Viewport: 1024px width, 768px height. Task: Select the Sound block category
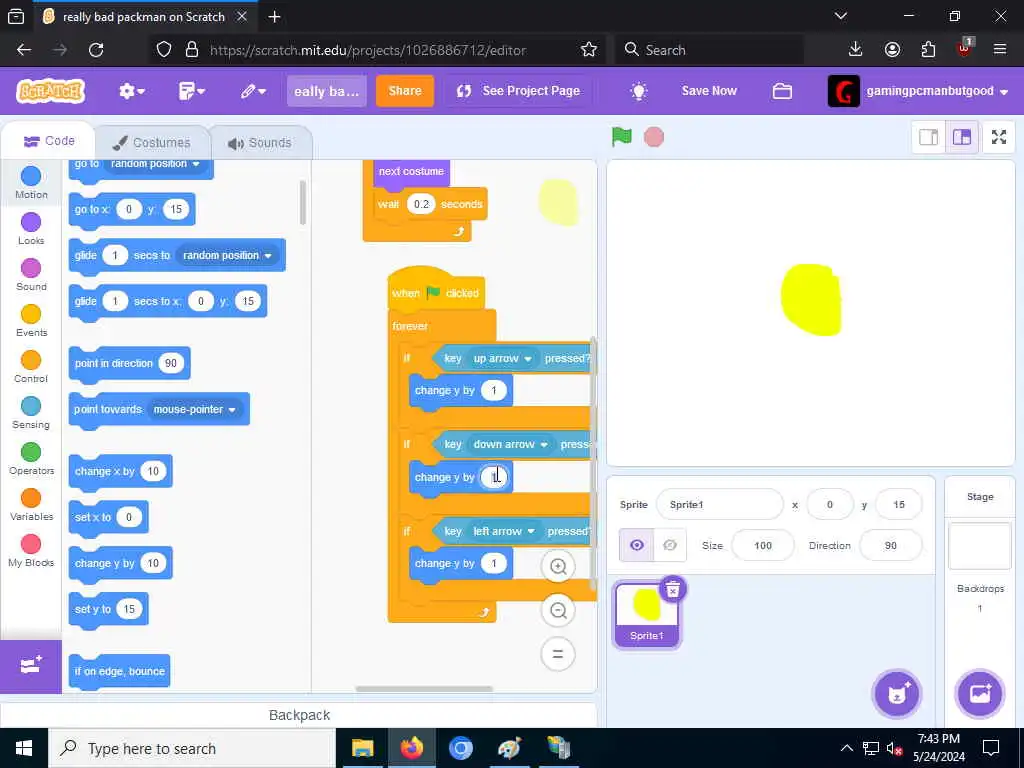point(31,274)
